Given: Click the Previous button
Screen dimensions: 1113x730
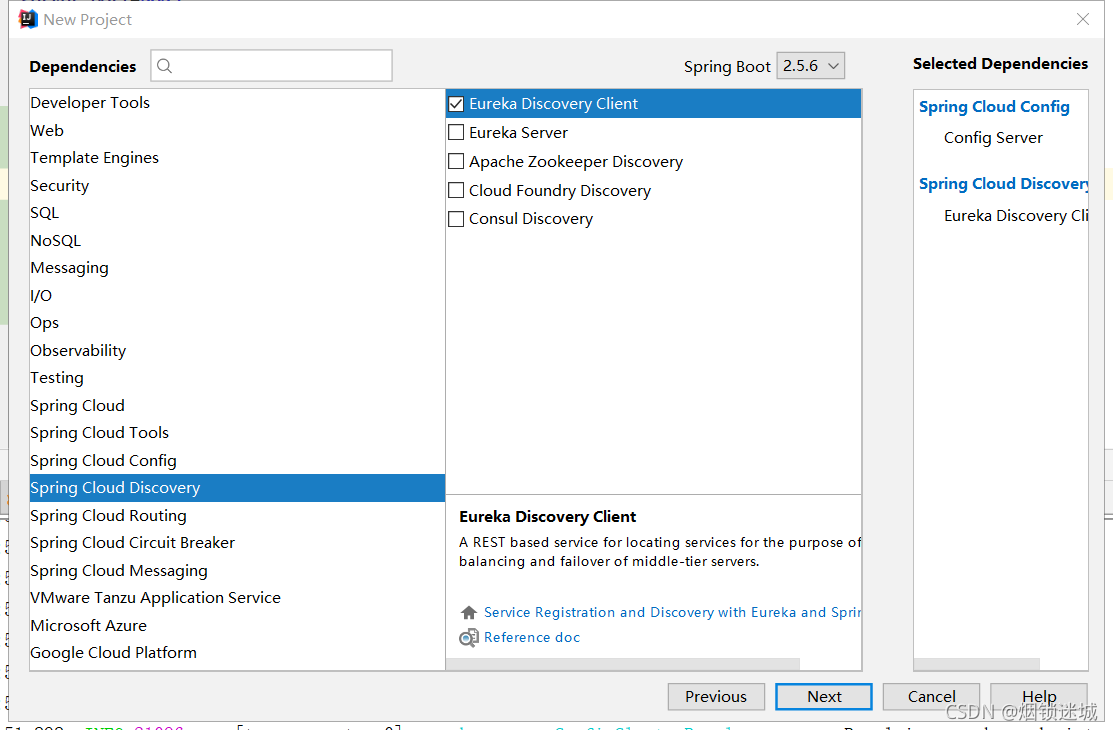Looking at the screenshot, I should coord(716,696).
